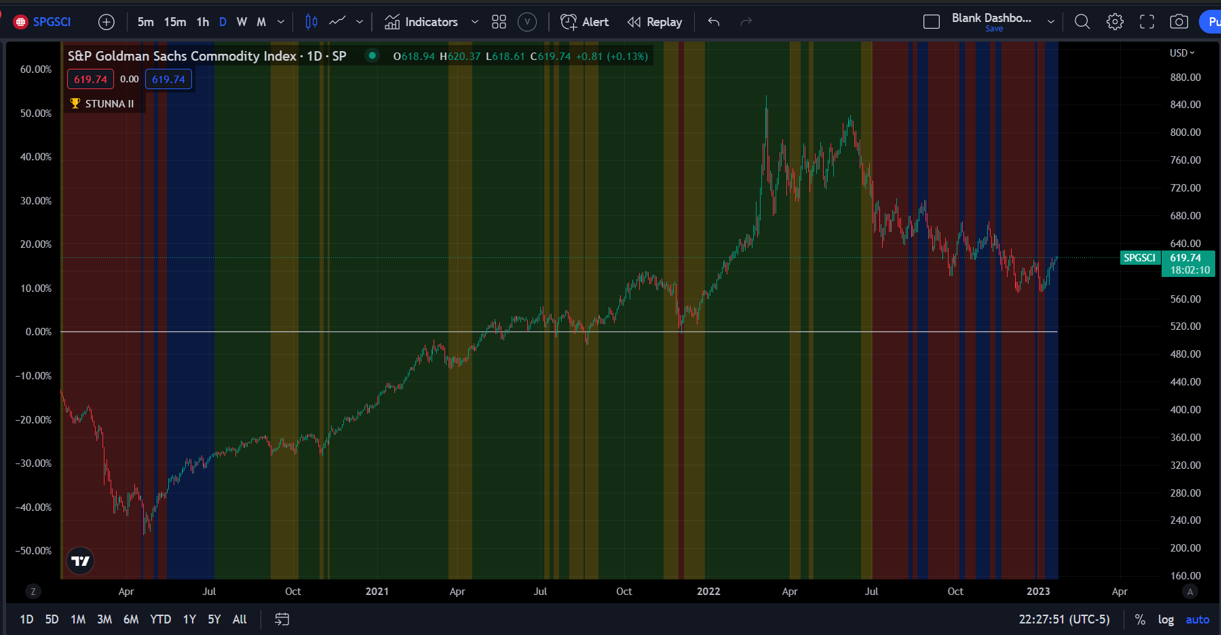1221x635 pixels.
Task: Redo the chart action
Action: click(746, 22)
